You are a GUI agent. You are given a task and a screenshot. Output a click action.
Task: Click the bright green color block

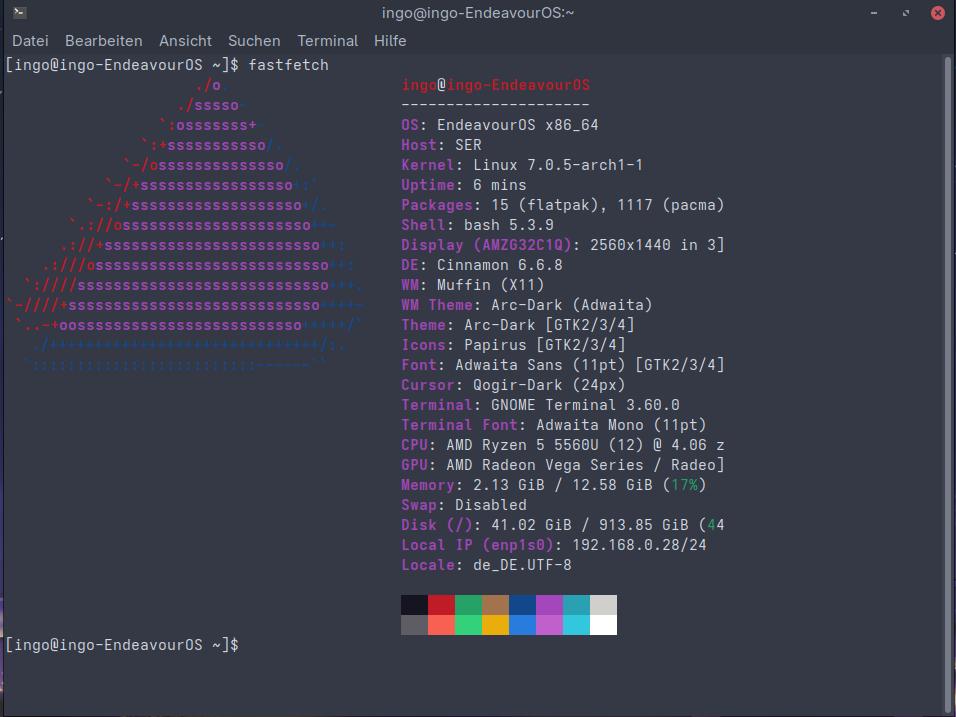point(468,625)
